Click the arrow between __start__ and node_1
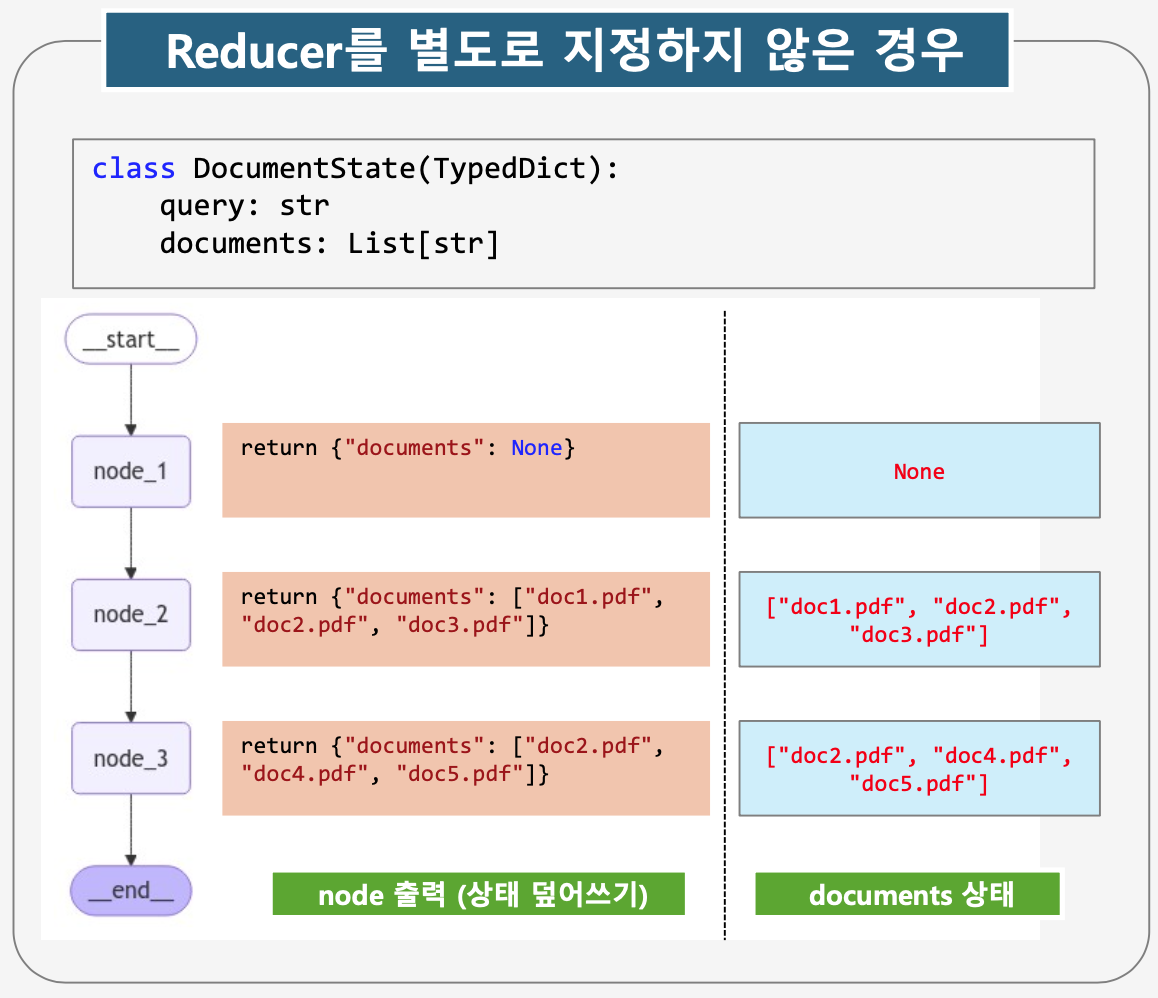The height and width of the screenshot is (998, 1158). (131, 398)
